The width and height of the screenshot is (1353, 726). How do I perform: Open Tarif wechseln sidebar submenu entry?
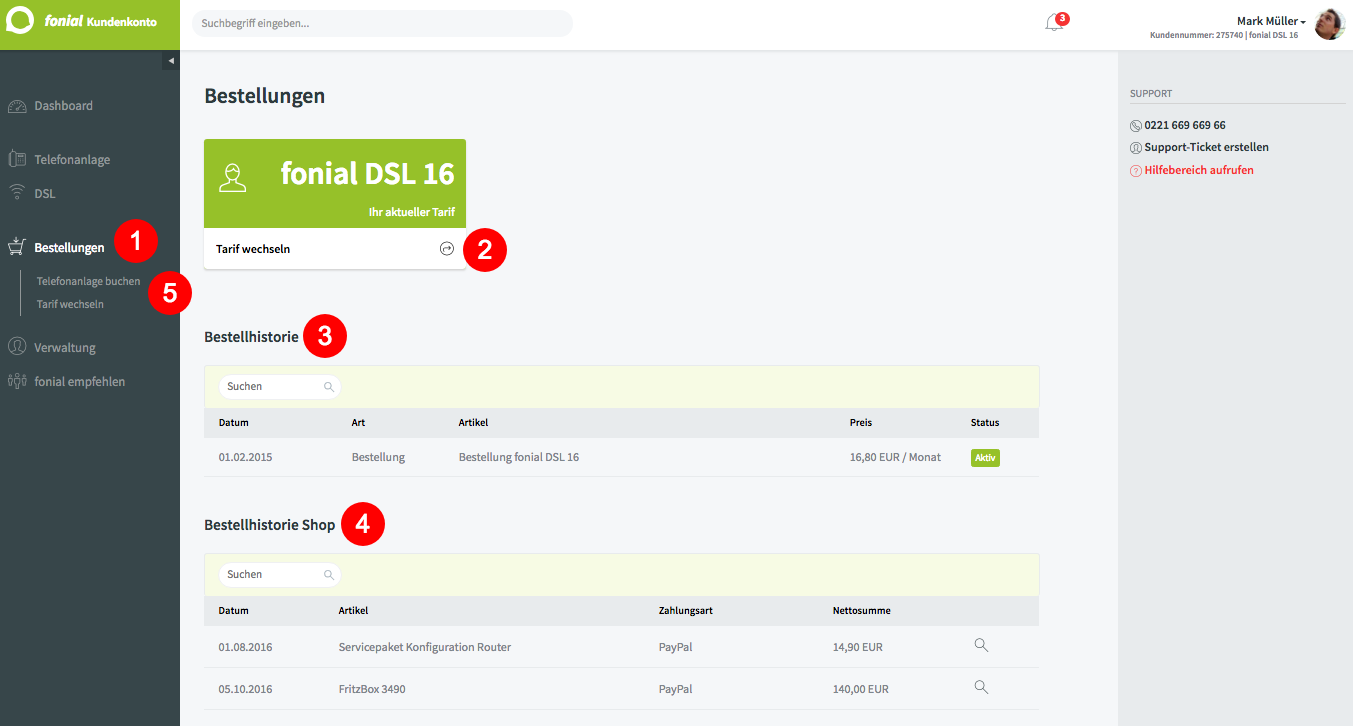(x=70, y=304)
